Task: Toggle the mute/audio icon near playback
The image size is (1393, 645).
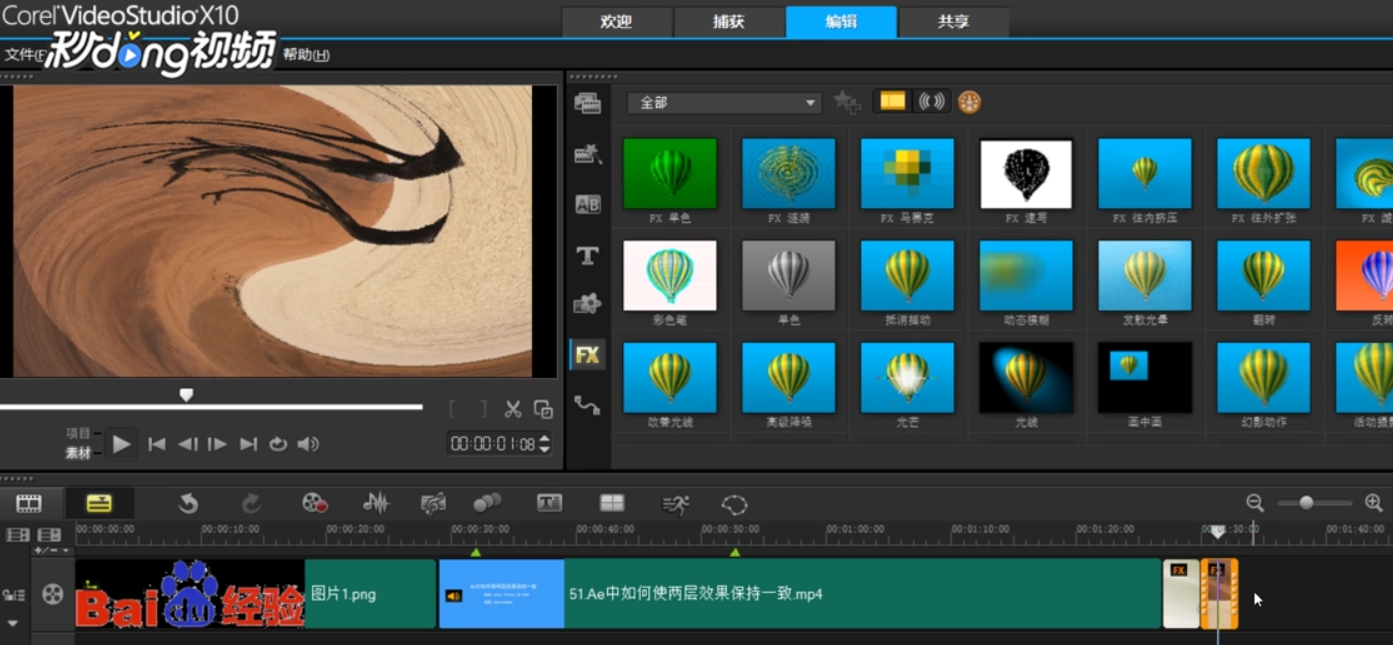Action: pyautogui.click(x=307, y=444)
